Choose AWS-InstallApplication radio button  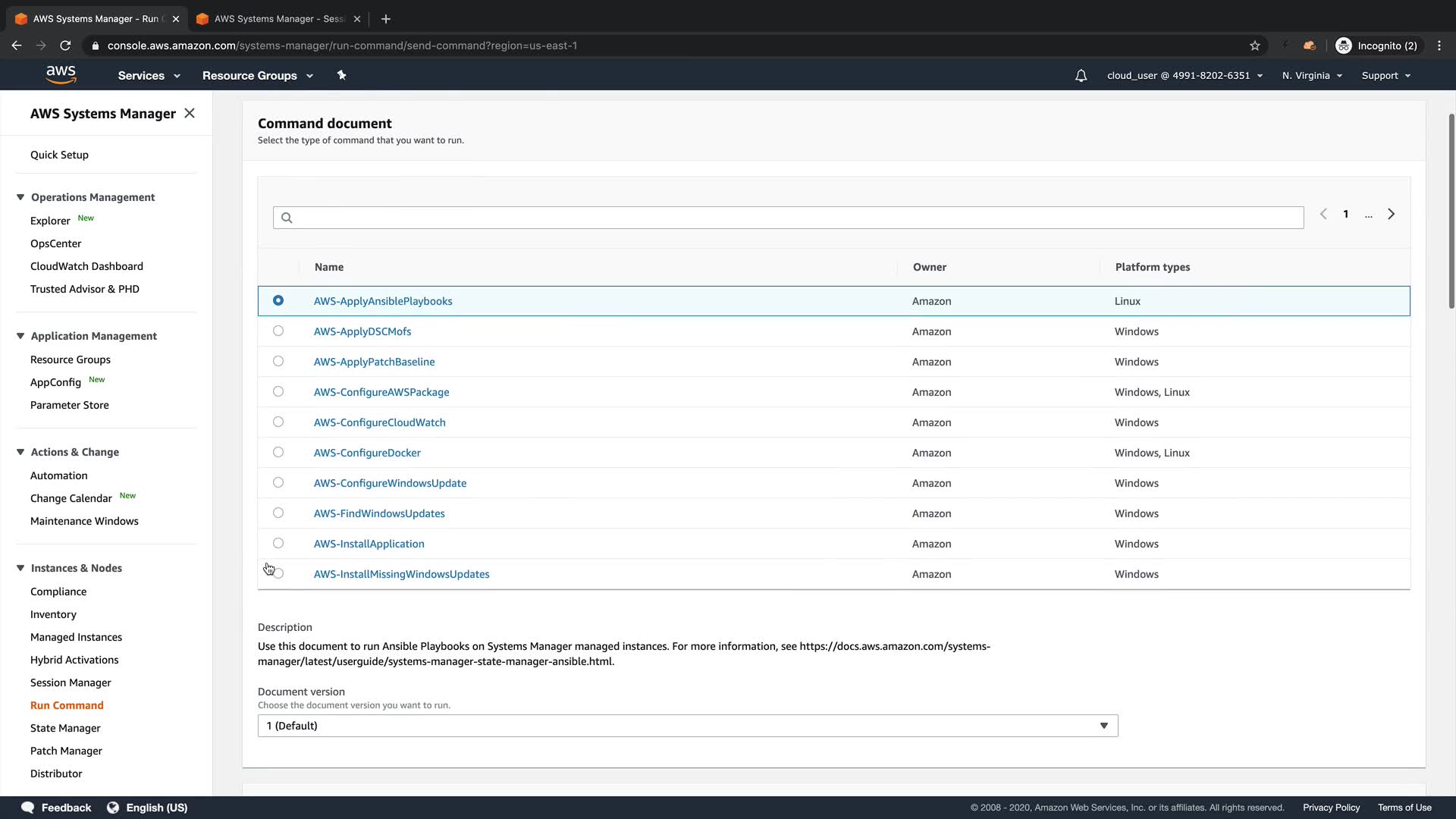(278, 544)
